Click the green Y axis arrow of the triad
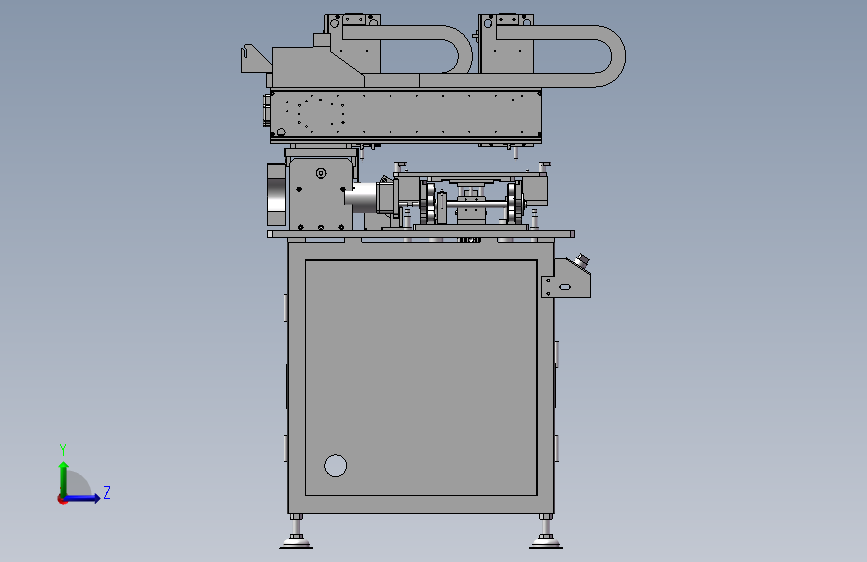 (64, 478)
